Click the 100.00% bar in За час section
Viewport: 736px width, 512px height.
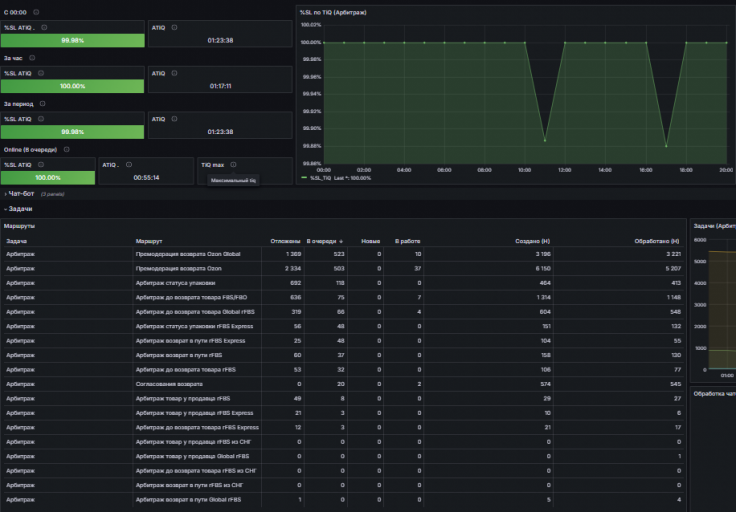click(x=73, y=86)
